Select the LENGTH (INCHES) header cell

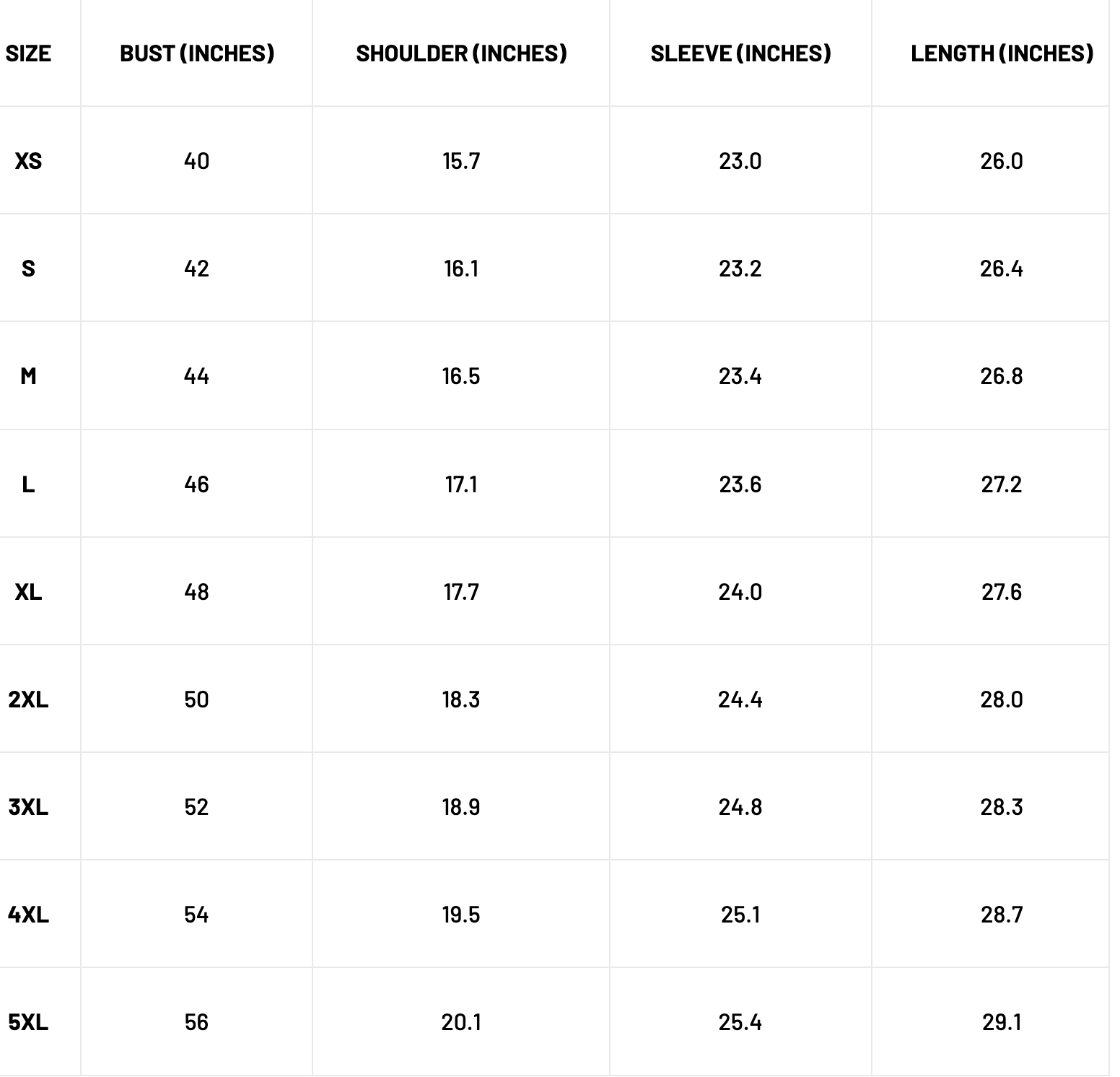coord(1002,53)
